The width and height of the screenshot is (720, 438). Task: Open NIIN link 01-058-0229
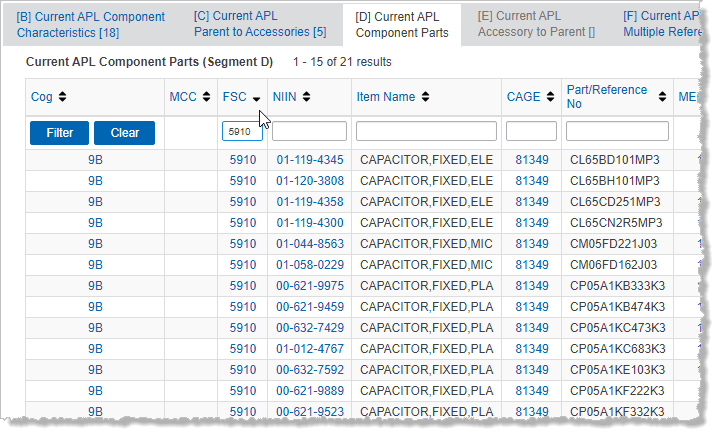[x=310, y=265]
